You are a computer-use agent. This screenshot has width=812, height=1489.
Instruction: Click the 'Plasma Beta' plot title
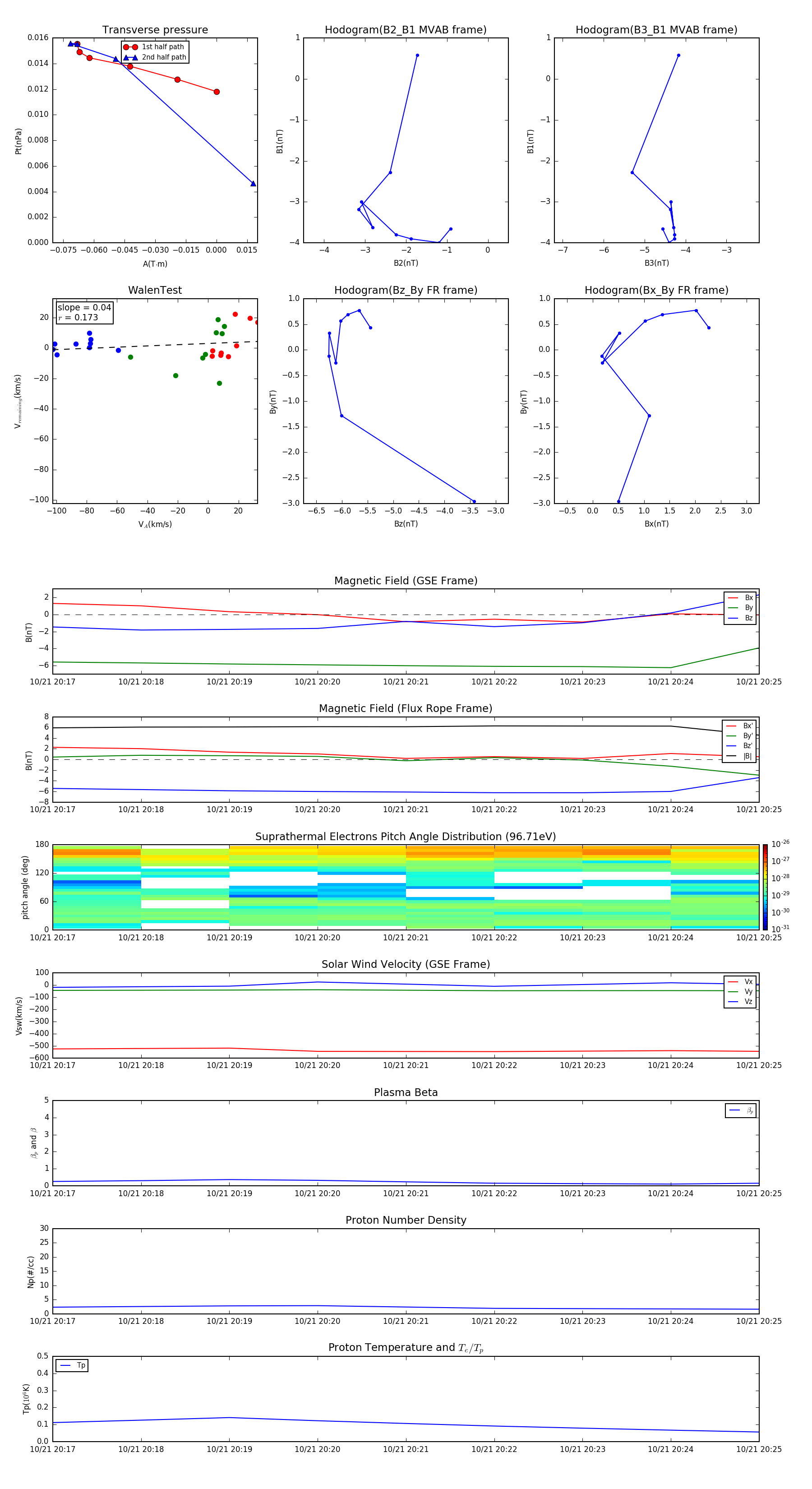tap(406, 1092)
